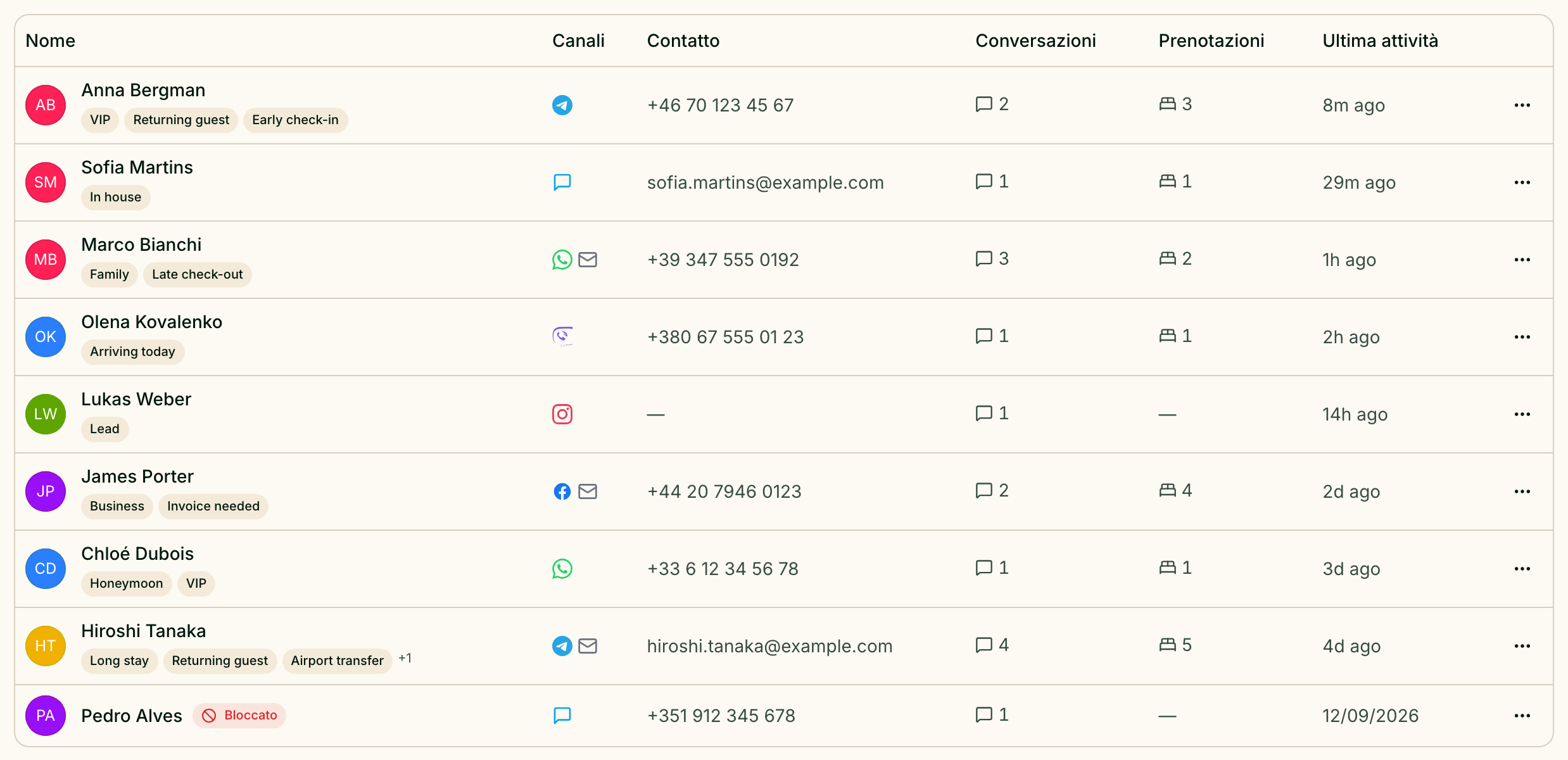The height and width of the screenshot is (760, 1568).
Task: Click James Porter's Invoice needed tag
Action: [x=213, y=507]
